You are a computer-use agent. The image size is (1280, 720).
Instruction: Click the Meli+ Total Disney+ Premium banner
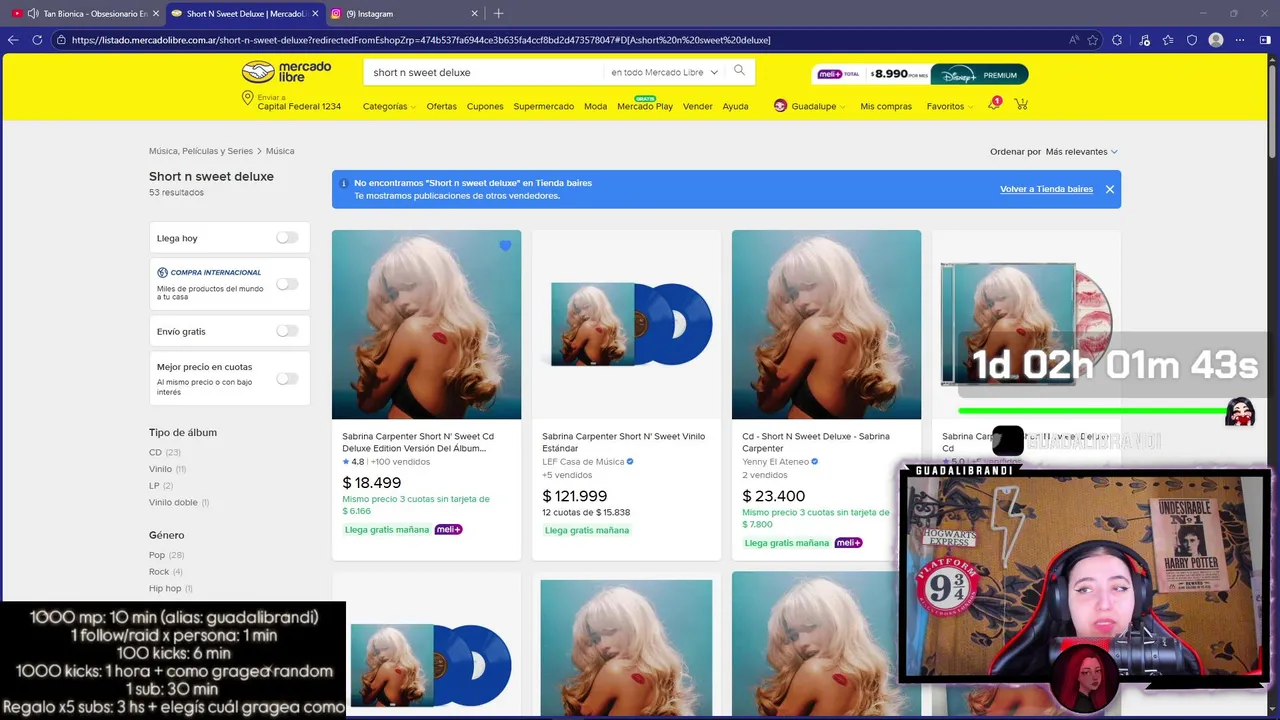point(920,74)
